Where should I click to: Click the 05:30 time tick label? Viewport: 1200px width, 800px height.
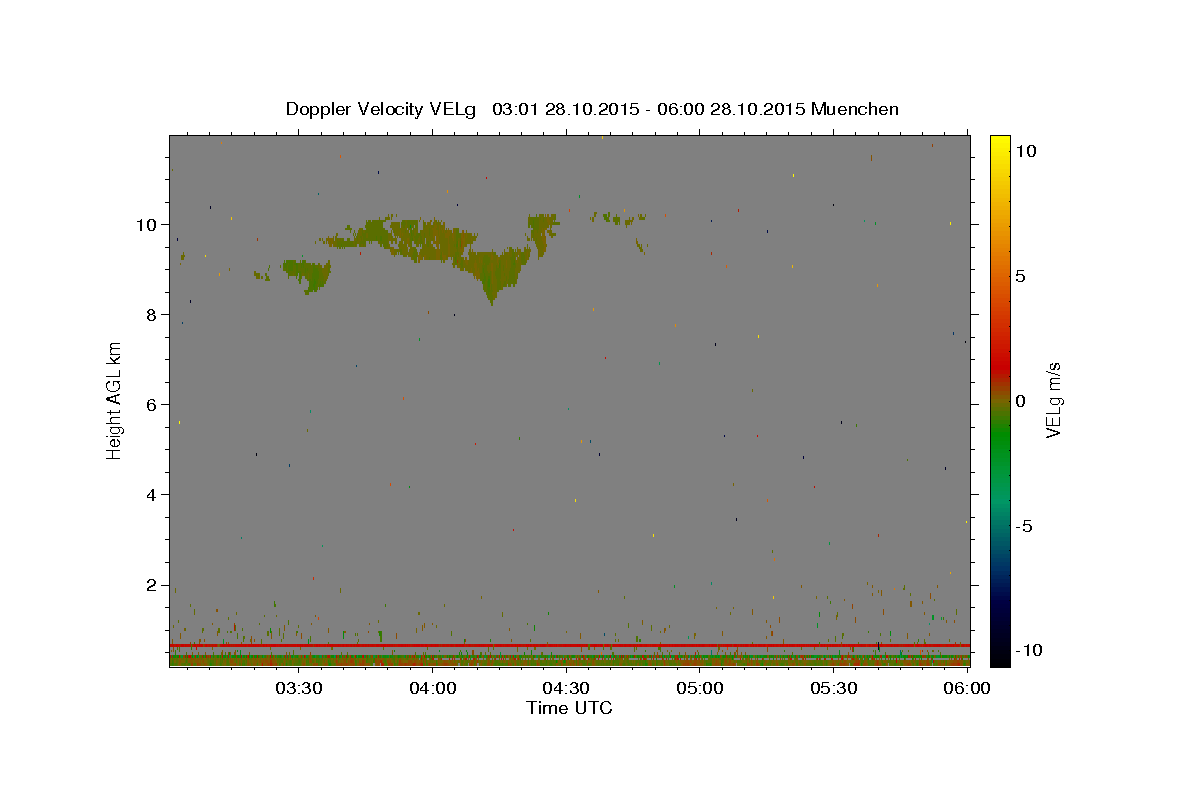(x=834, y=688)
